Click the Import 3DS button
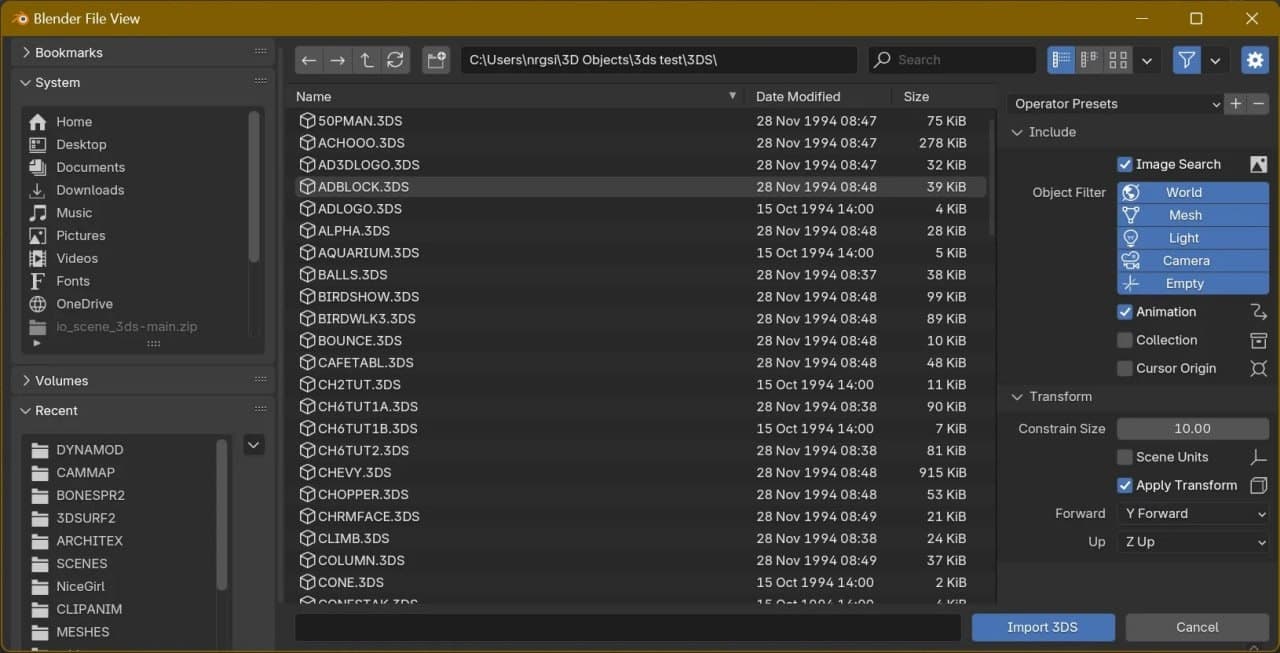This screenshot has width=1280, height=653. (1043, 627)
